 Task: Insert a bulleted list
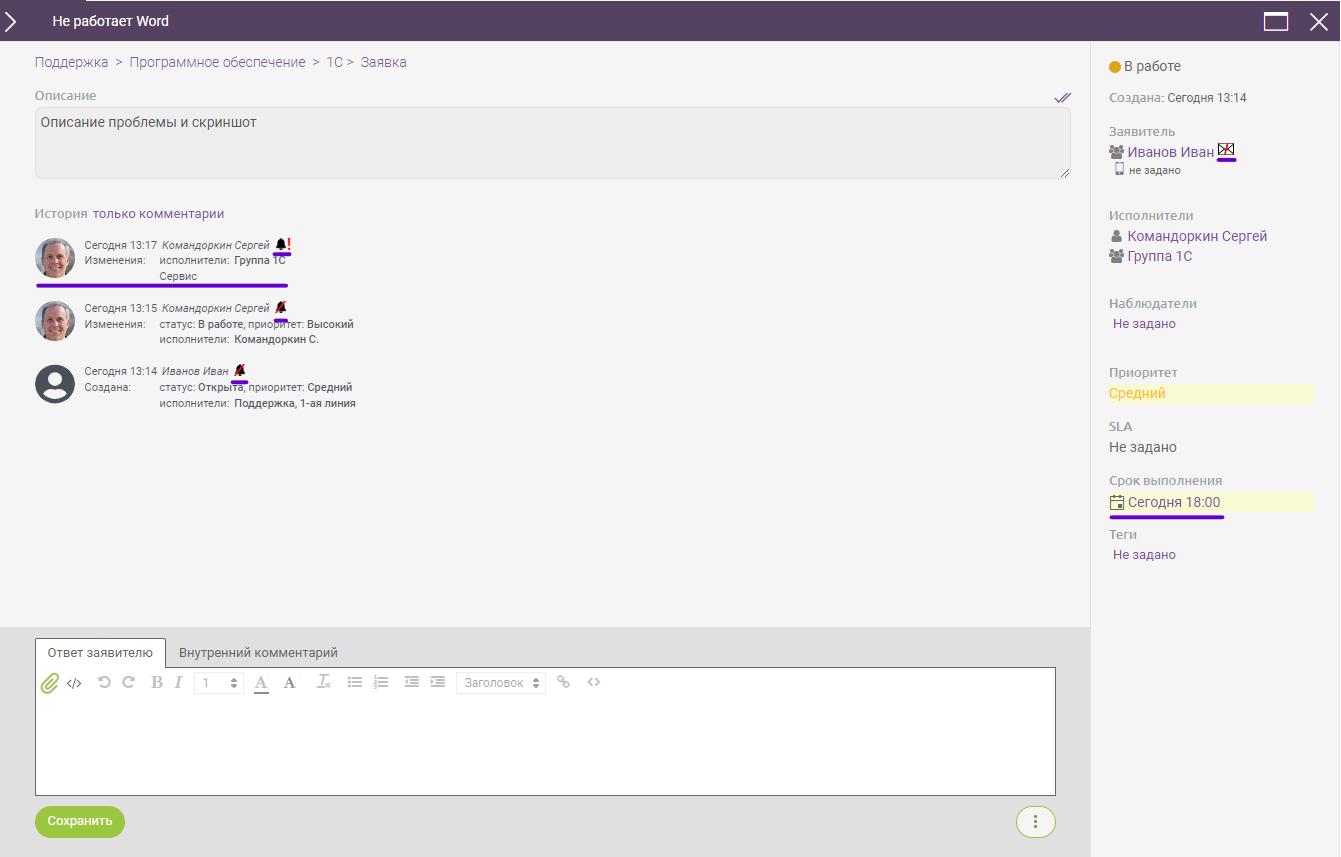click(355, 682)
